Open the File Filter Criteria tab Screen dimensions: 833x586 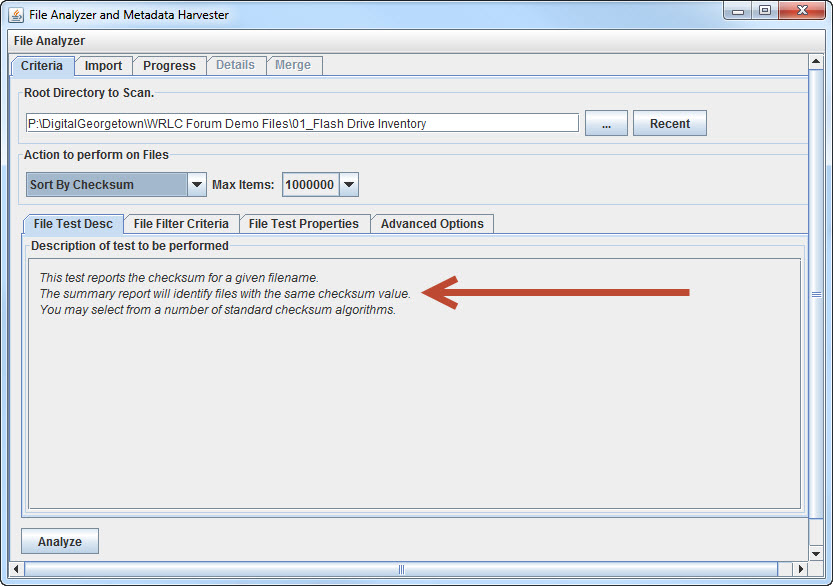(181, 224)
